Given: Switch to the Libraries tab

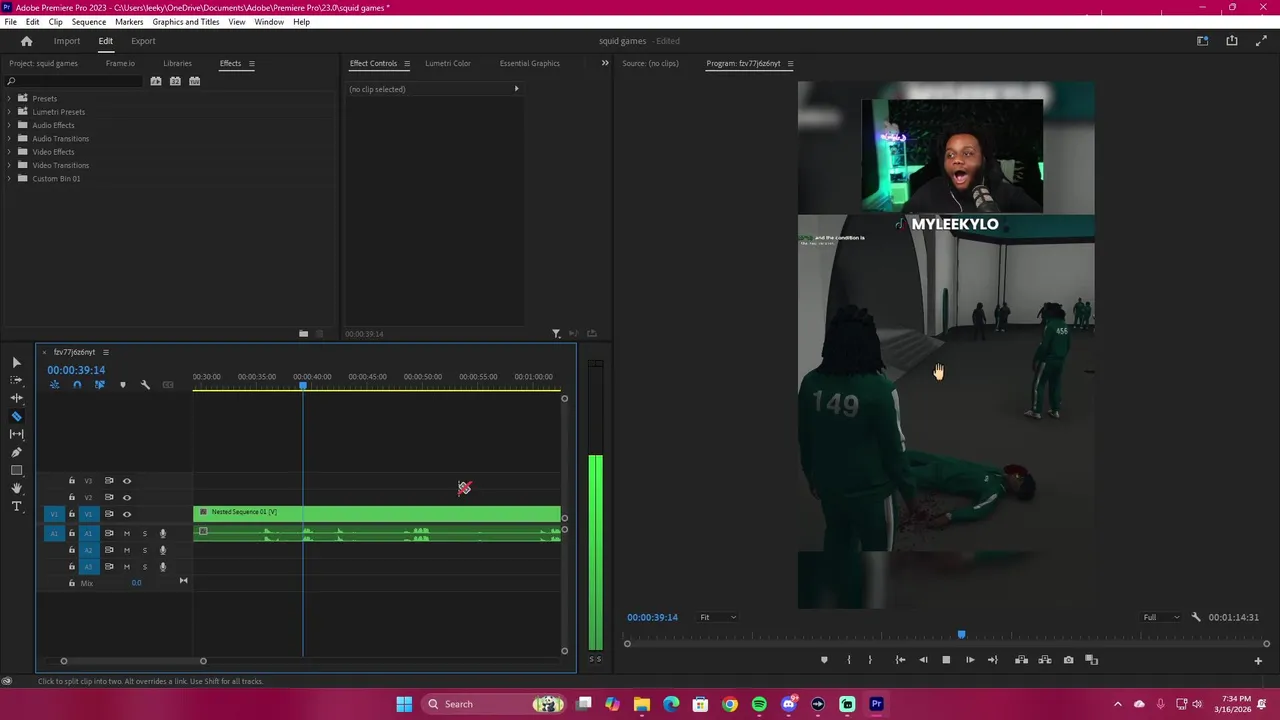Looking at the screenshot, I should click(x=177, y=63).
